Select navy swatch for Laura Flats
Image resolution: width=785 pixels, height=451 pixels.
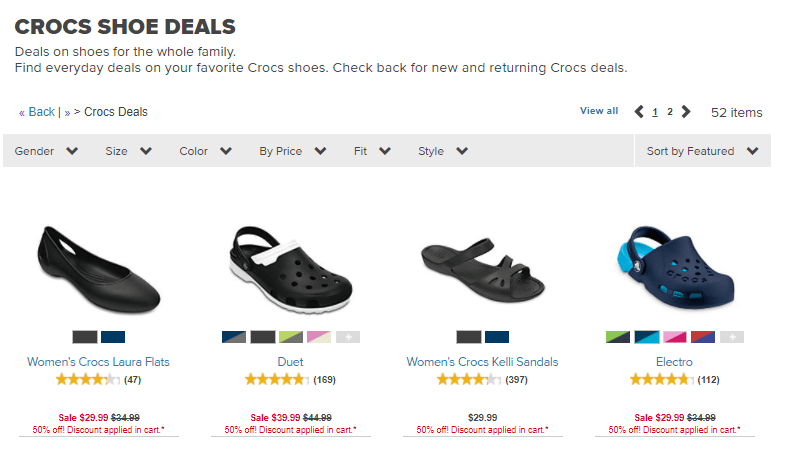coord(113,337)
